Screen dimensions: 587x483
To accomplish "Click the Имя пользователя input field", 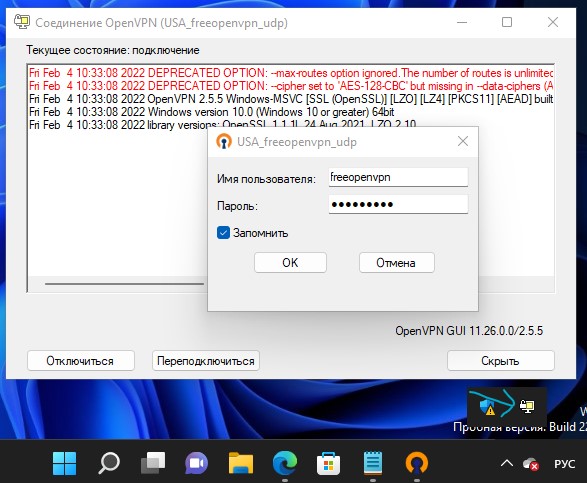I will click(398, 177).
